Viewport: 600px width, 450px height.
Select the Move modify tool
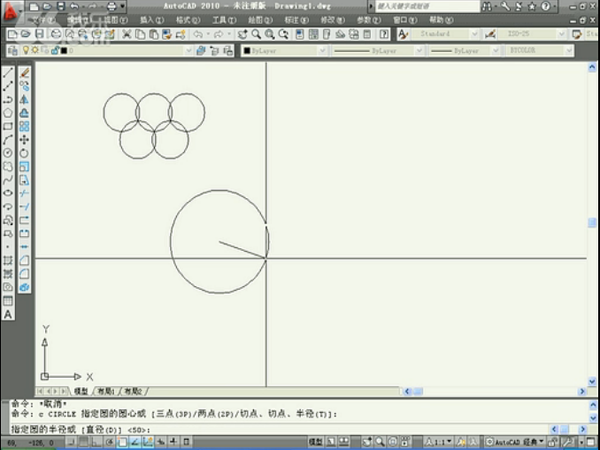tap(24, 140)
